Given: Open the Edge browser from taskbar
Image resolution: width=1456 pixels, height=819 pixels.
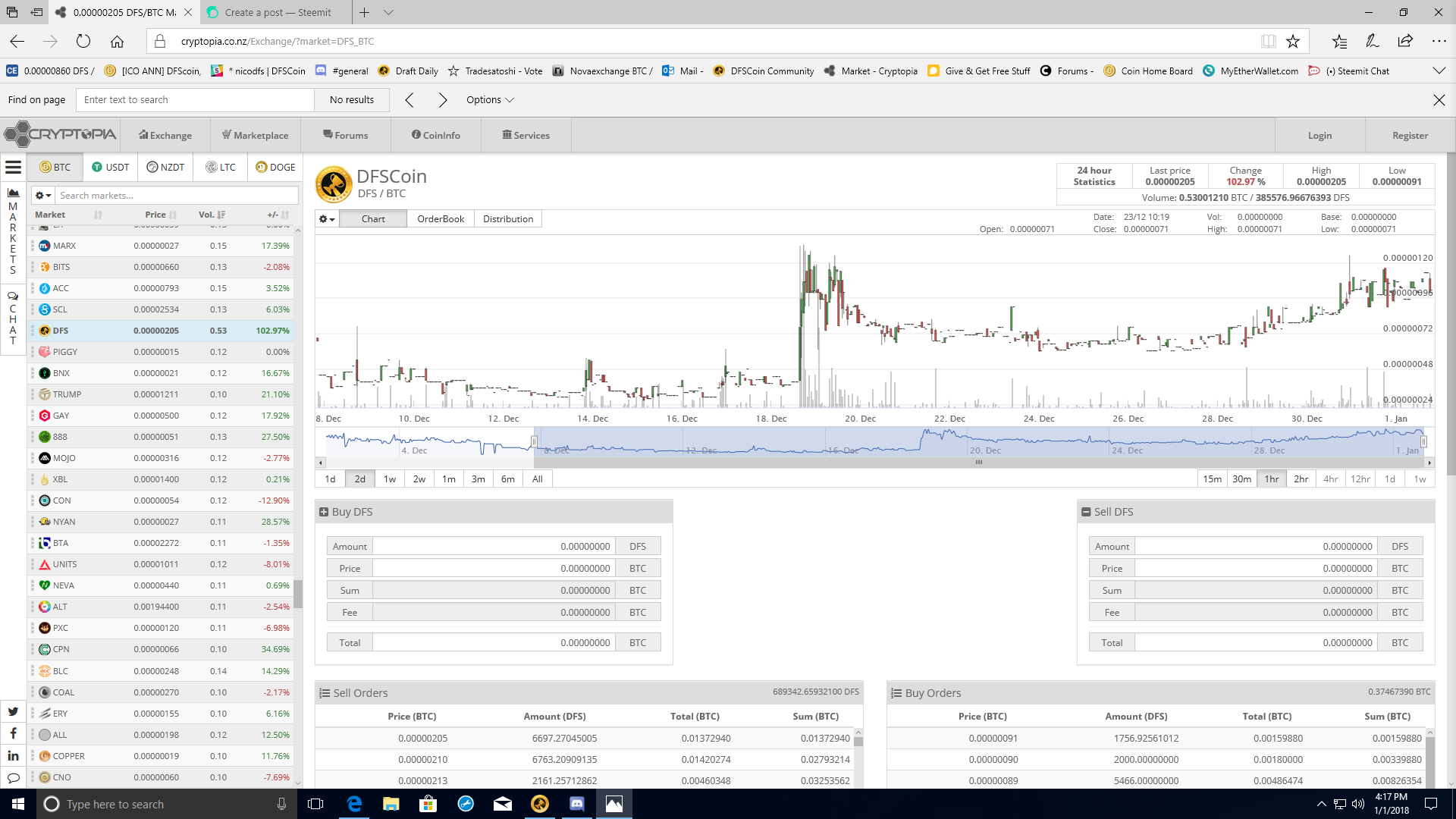Looking at the screenshot, I should click(x=354, y=804).
